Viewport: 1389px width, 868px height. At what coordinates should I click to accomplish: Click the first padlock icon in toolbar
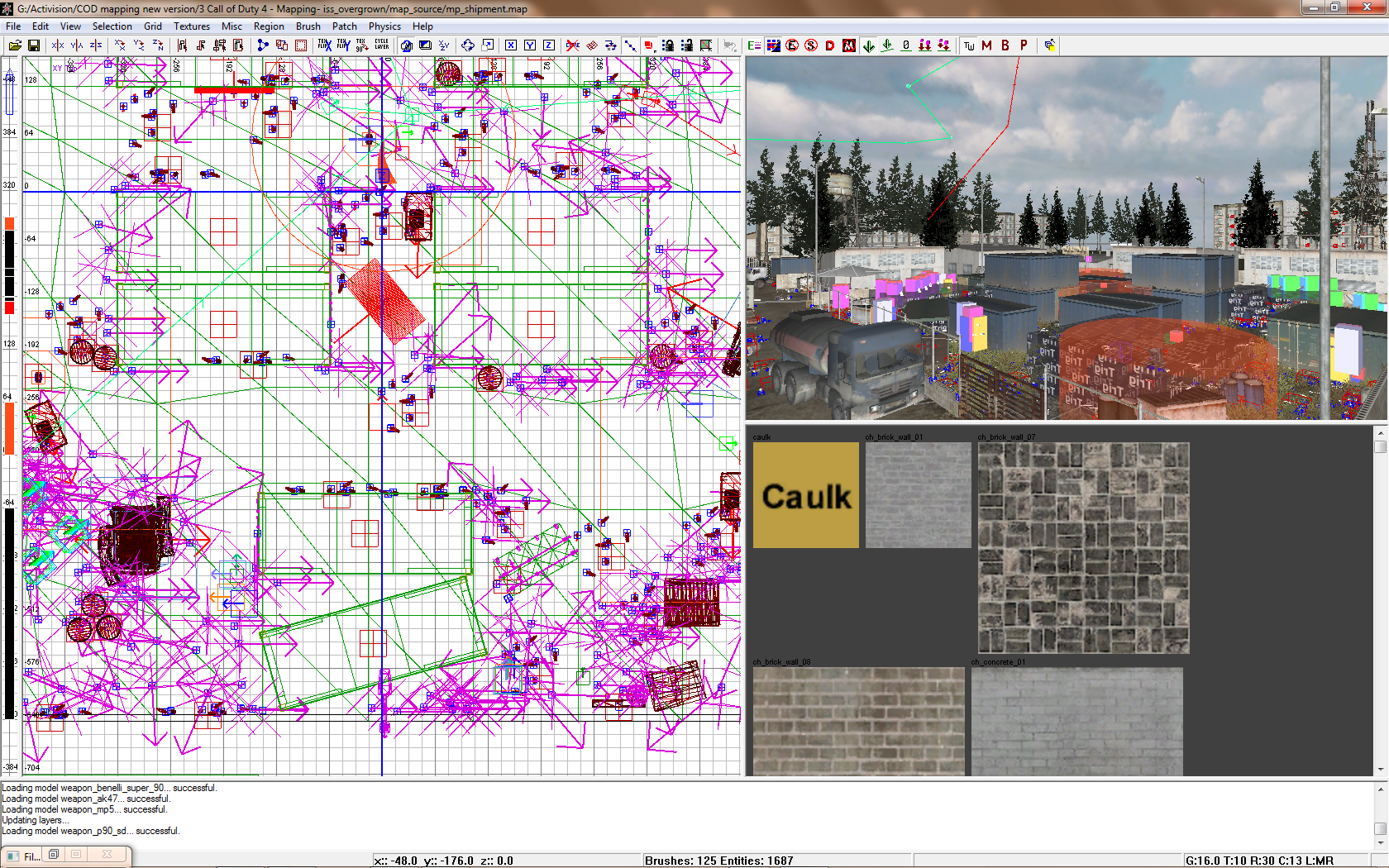click(x=668, y=45)
